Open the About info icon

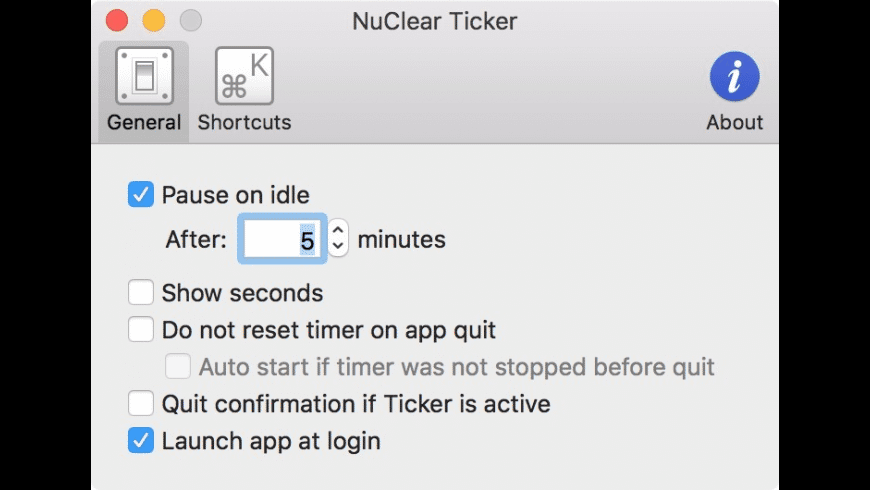pyautogui.click(x=735, y=77)
